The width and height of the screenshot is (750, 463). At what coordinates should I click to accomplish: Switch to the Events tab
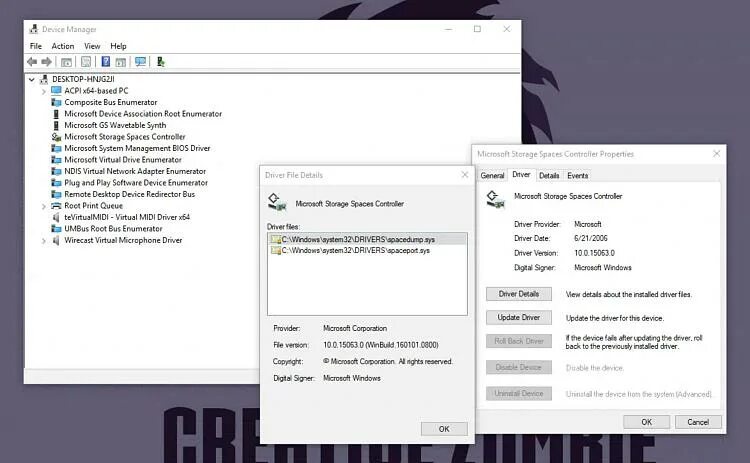577,176
